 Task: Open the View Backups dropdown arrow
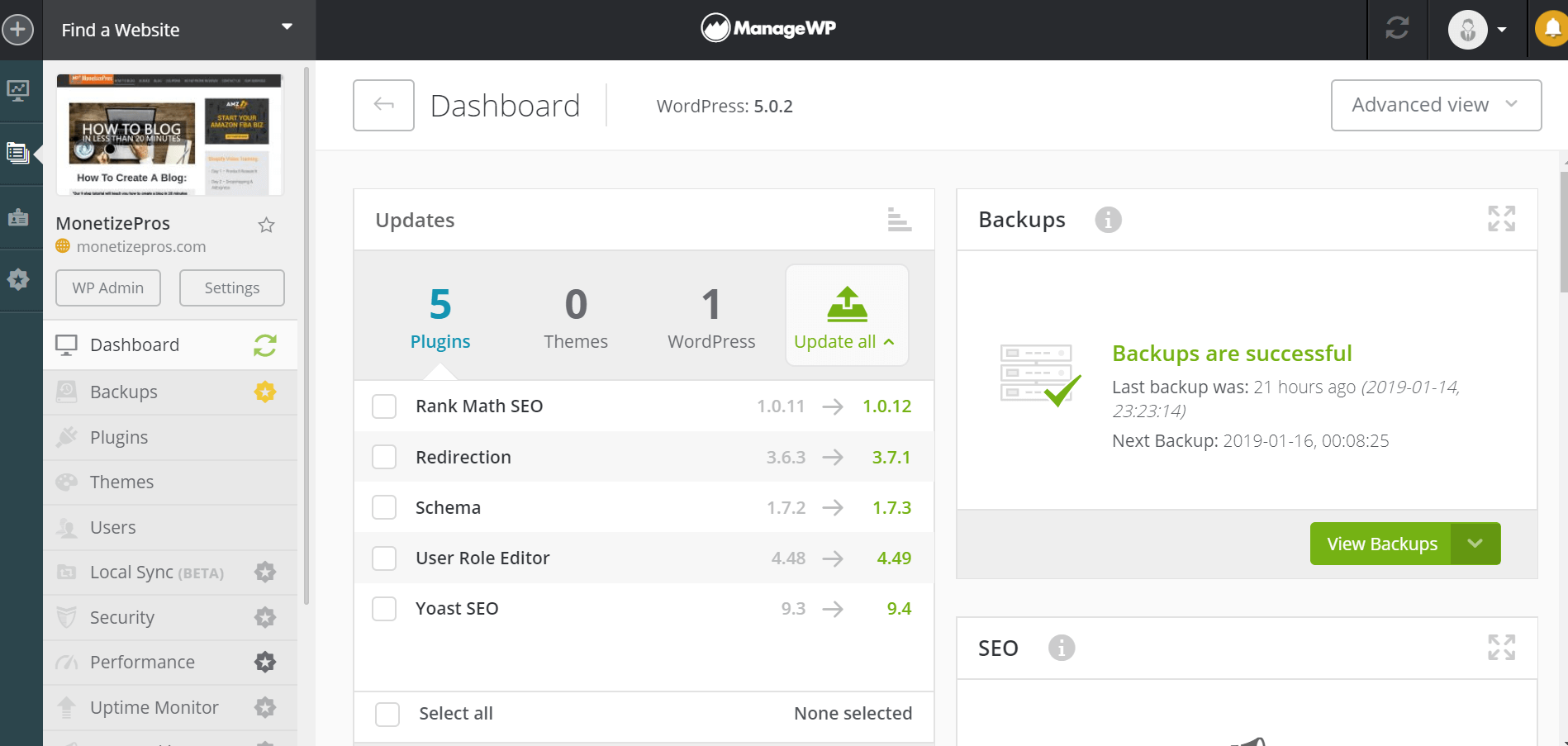1476,544
